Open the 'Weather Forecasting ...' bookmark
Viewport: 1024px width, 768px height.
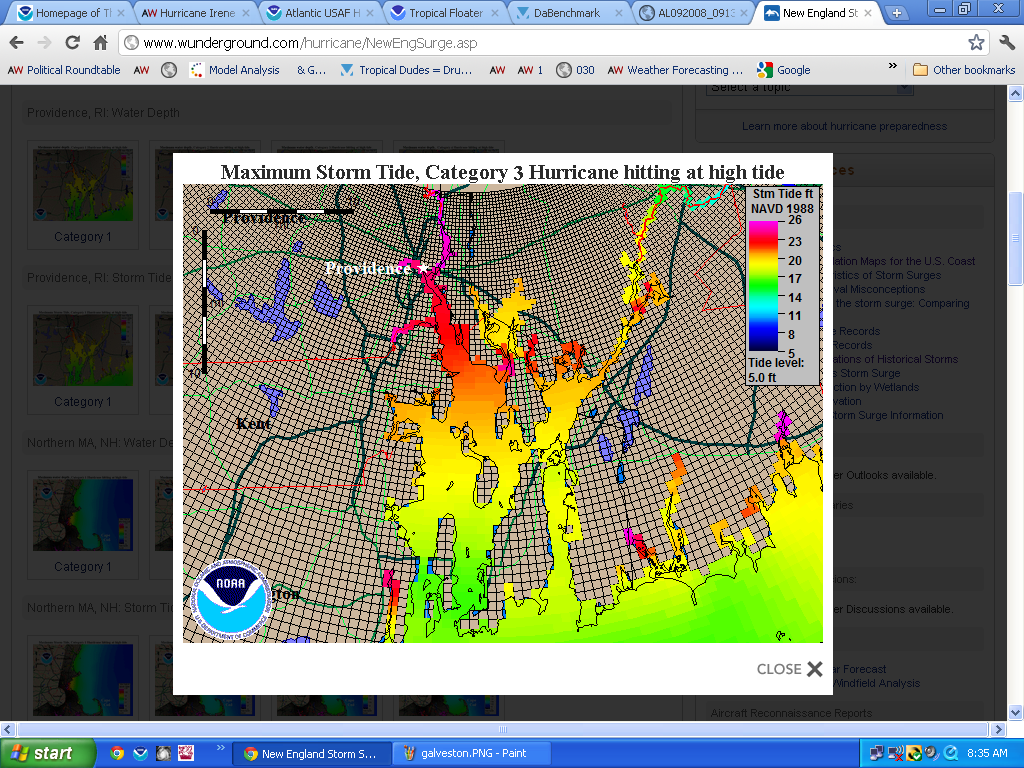675,70
